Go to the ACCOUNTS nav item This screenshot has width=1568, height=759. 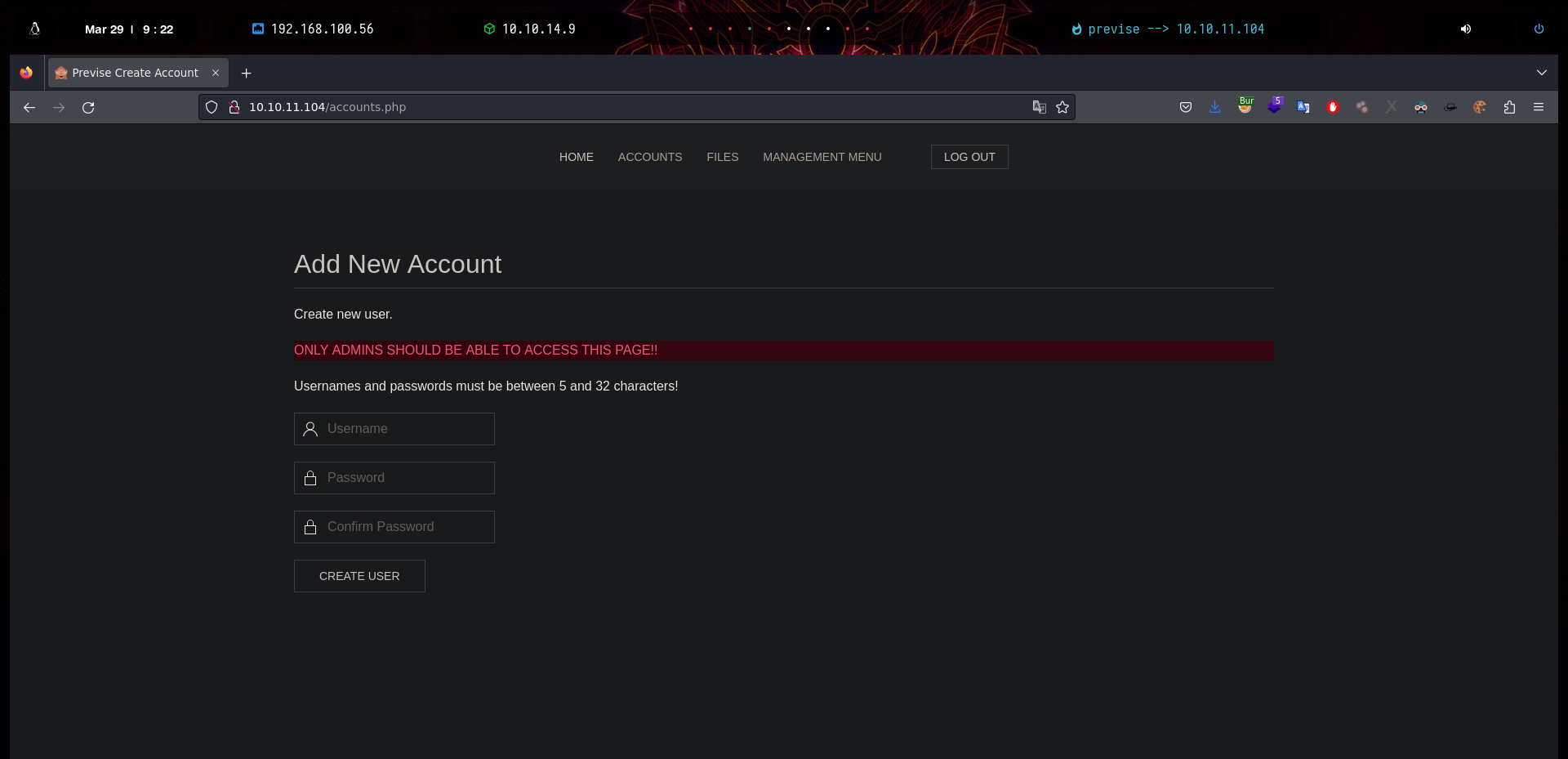649,157
